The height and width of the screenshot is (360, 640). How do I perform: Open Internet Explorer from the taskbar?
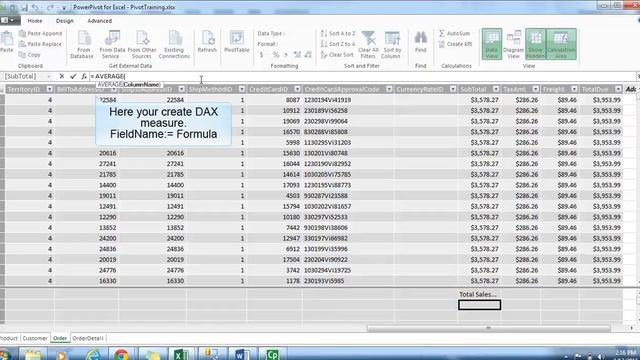coord(93,354)
